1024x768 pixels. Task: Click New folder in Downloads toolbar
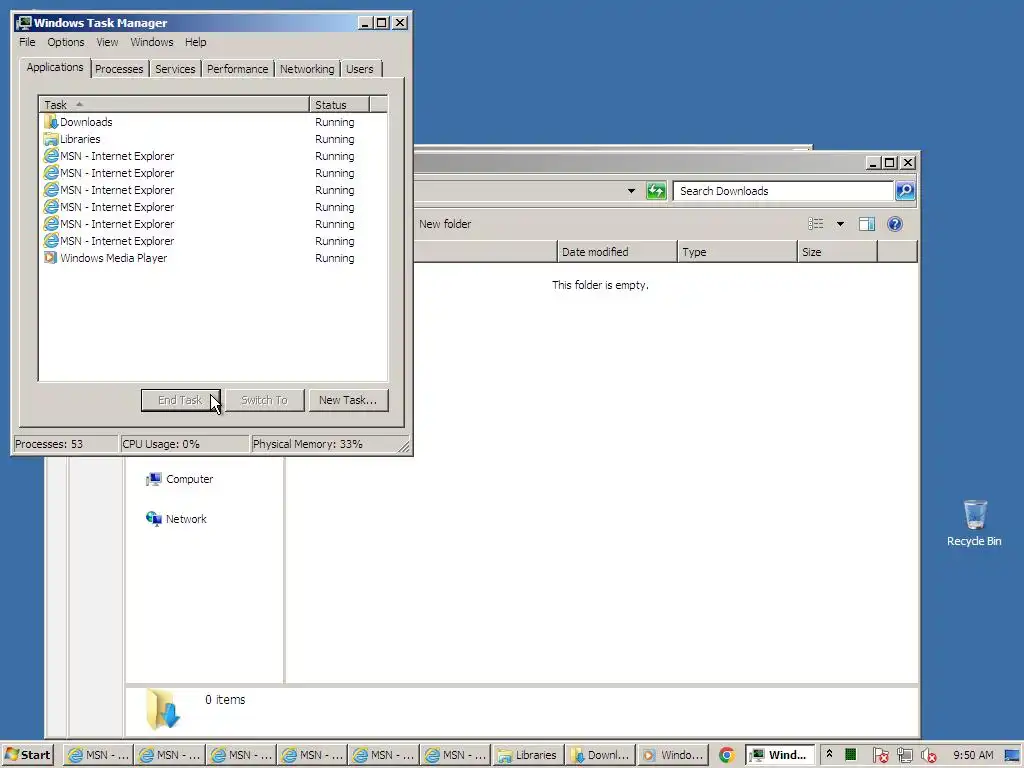(445, 224)
